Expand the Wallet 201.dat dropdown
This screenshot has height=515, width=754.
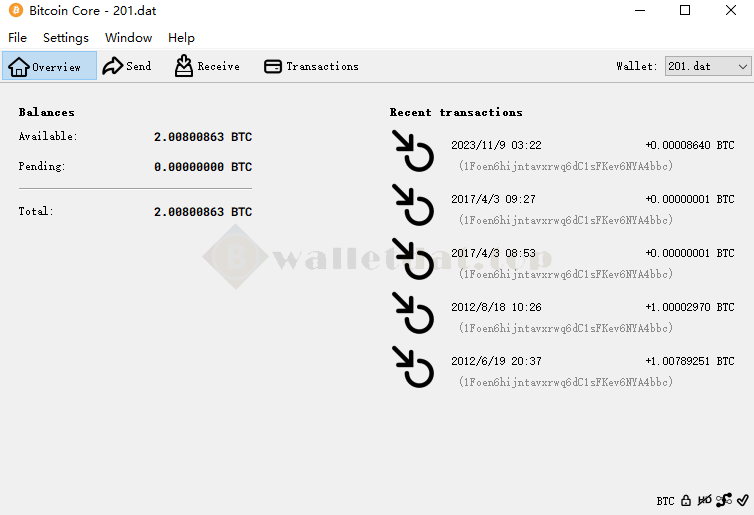[708, 66]
